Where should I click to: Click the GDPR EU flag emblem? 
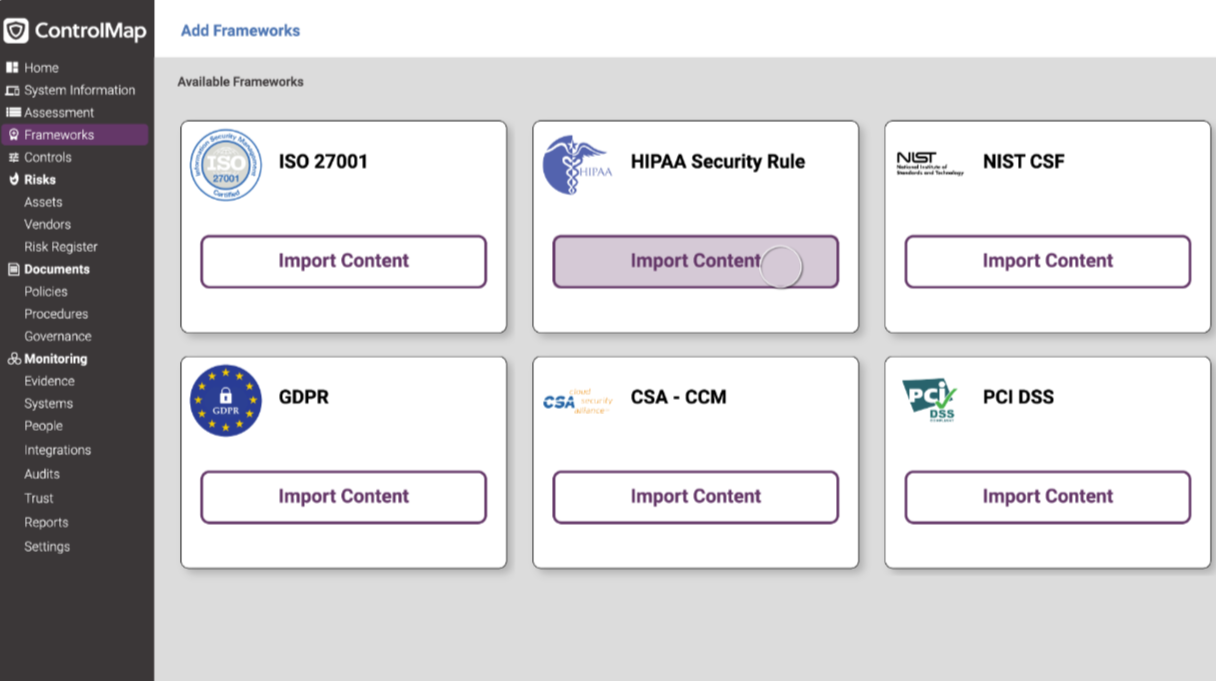(225, 400)
